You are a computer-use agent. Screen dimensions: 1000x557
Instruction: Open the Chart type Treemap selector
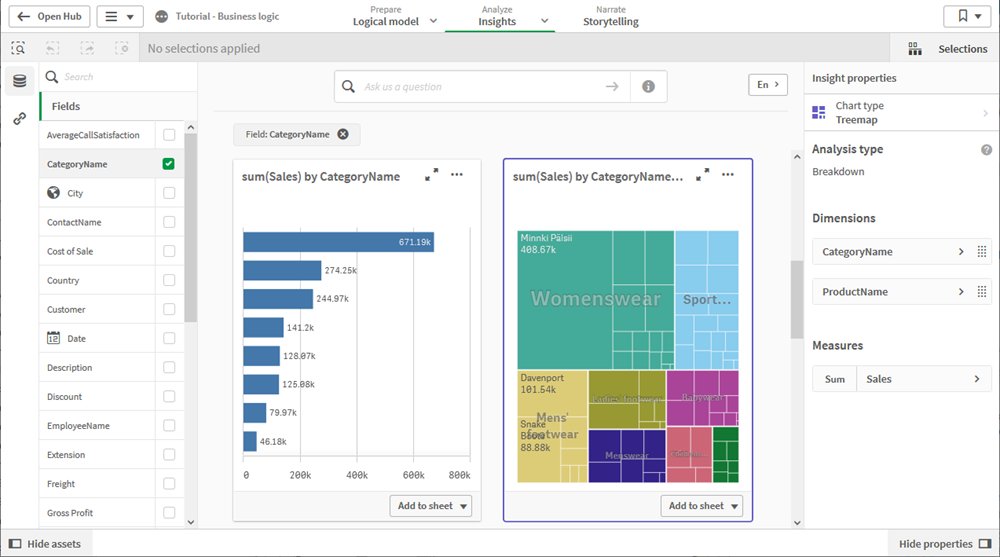pyautogui.click(x=901, y=113)
